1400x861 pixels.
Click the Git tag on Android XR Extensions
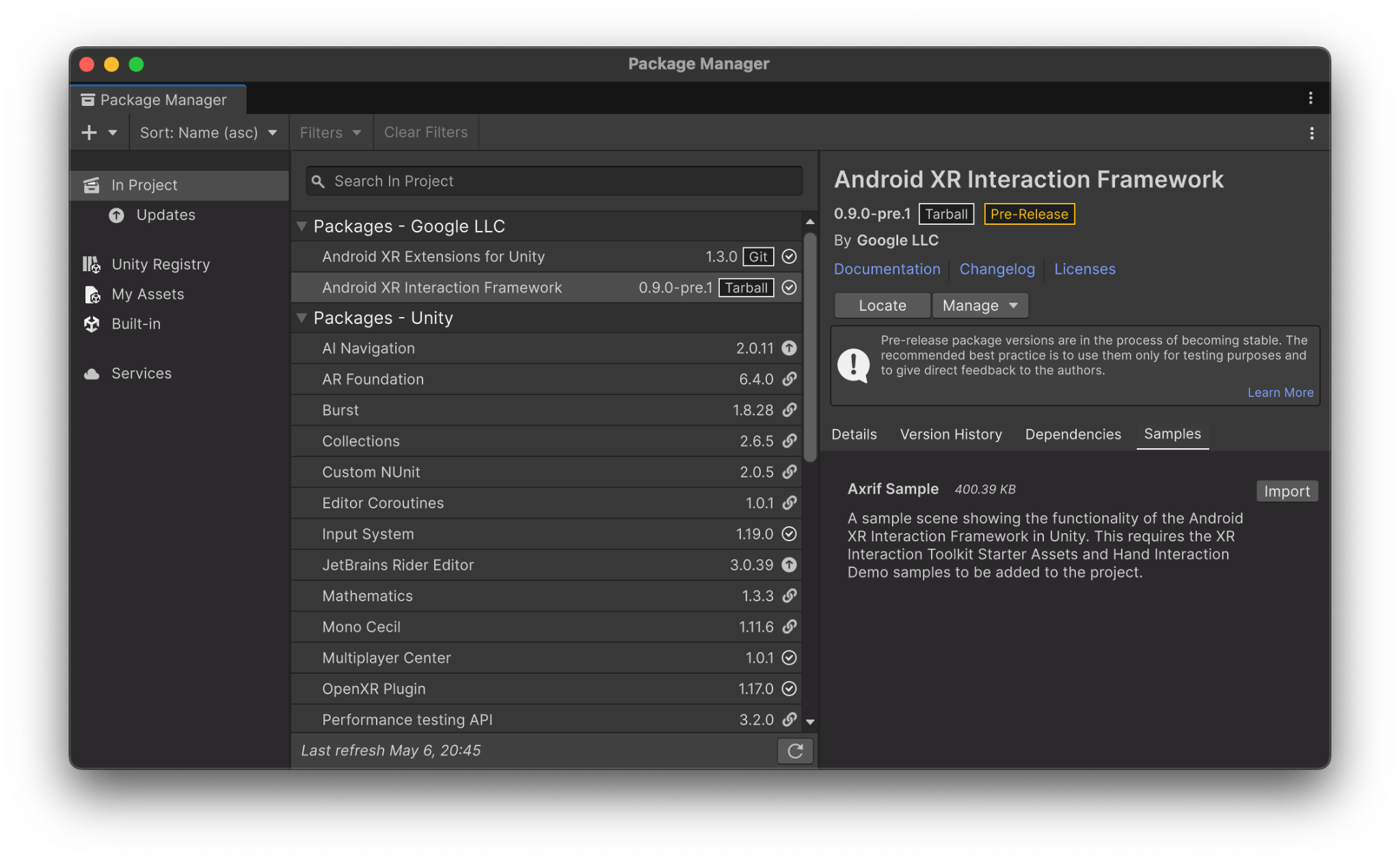tap(758, 257)
